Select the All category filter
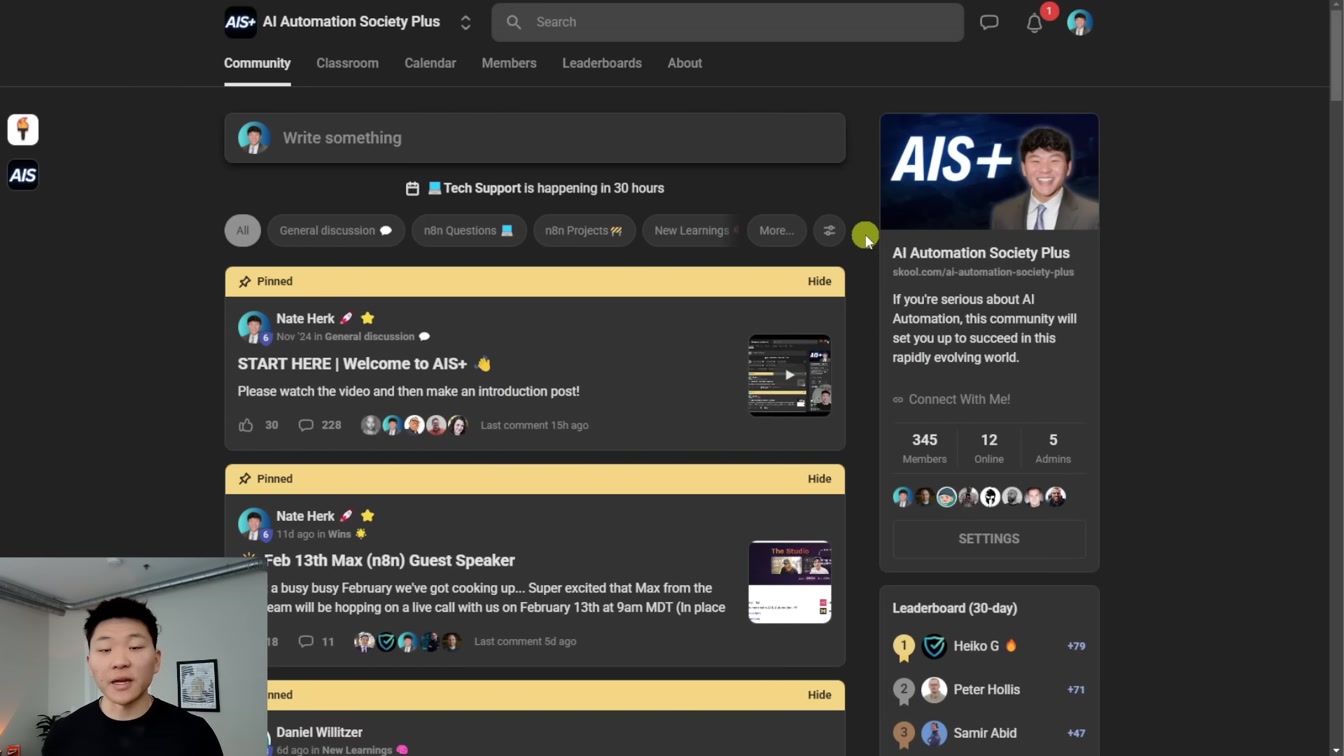Screen dimensions: 1344x756 [x=243, y=231]
